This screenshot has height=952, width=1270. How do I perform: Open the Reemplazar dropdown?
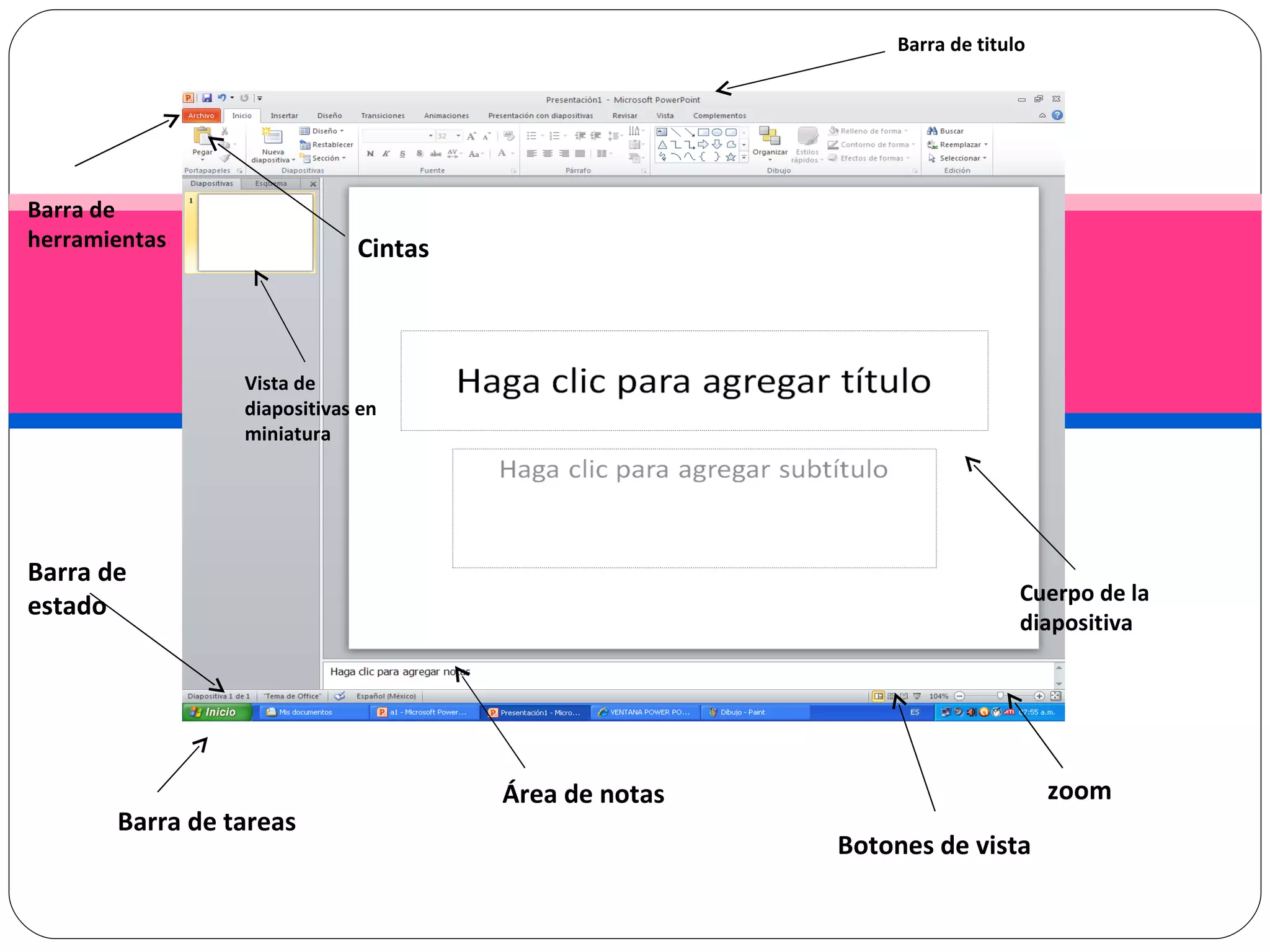957,144
